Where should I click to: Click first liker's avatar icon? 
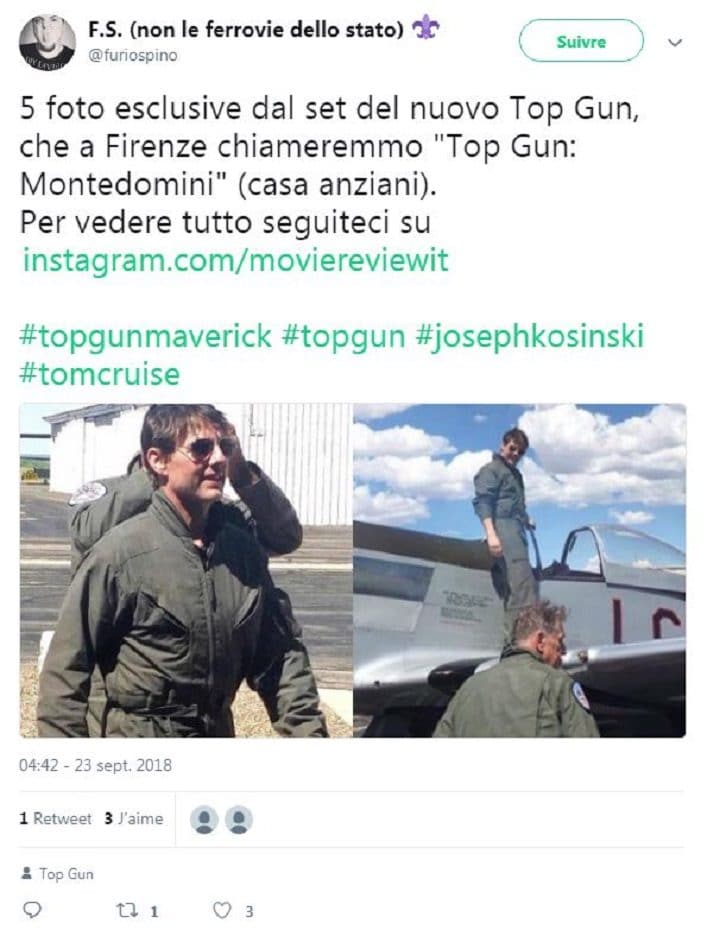(x=204, y=820)
